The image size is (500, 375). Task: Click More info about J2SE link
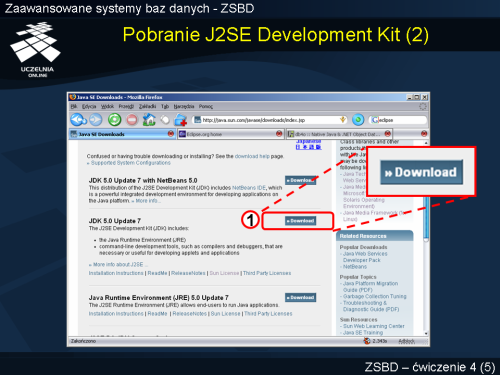pyautogui.click(x=118, y=264)
